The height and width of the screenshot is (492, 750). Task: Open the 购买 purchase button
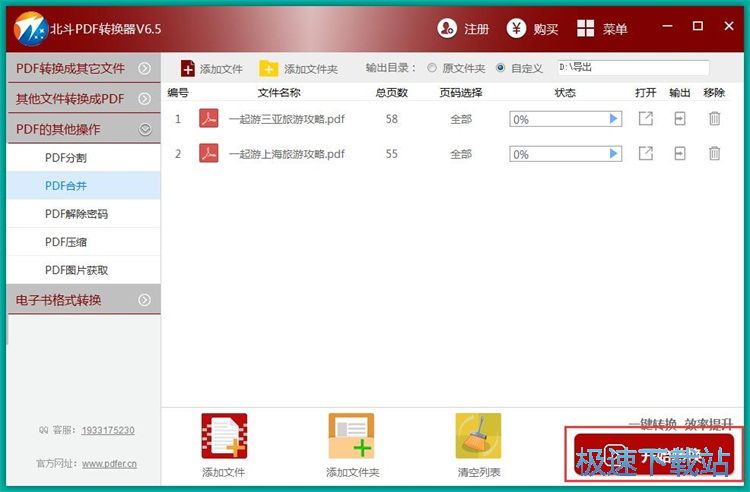click(532, 29)
